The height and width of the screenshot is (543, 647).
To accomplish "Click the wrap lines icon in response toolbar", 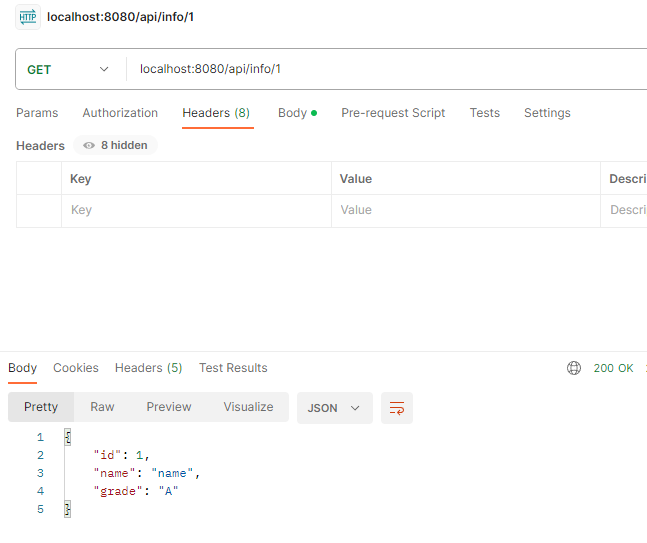I will (397, 408).
